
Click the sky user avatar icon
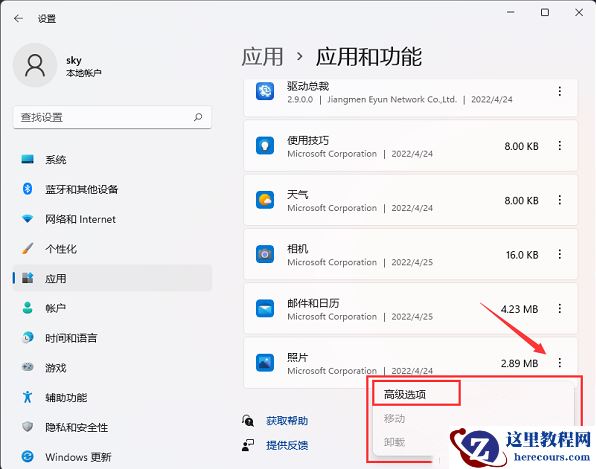[x=35, y=65]
